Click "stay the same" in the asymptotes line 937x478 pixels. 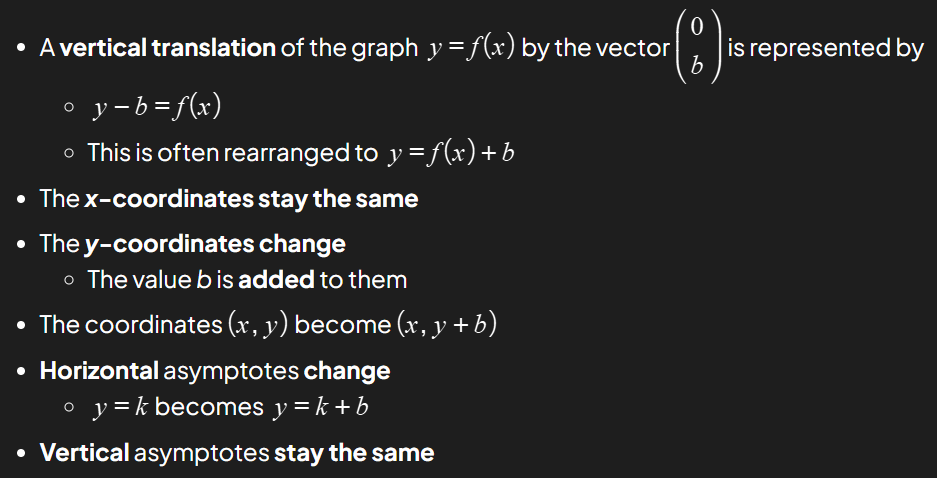coord(354,452)
